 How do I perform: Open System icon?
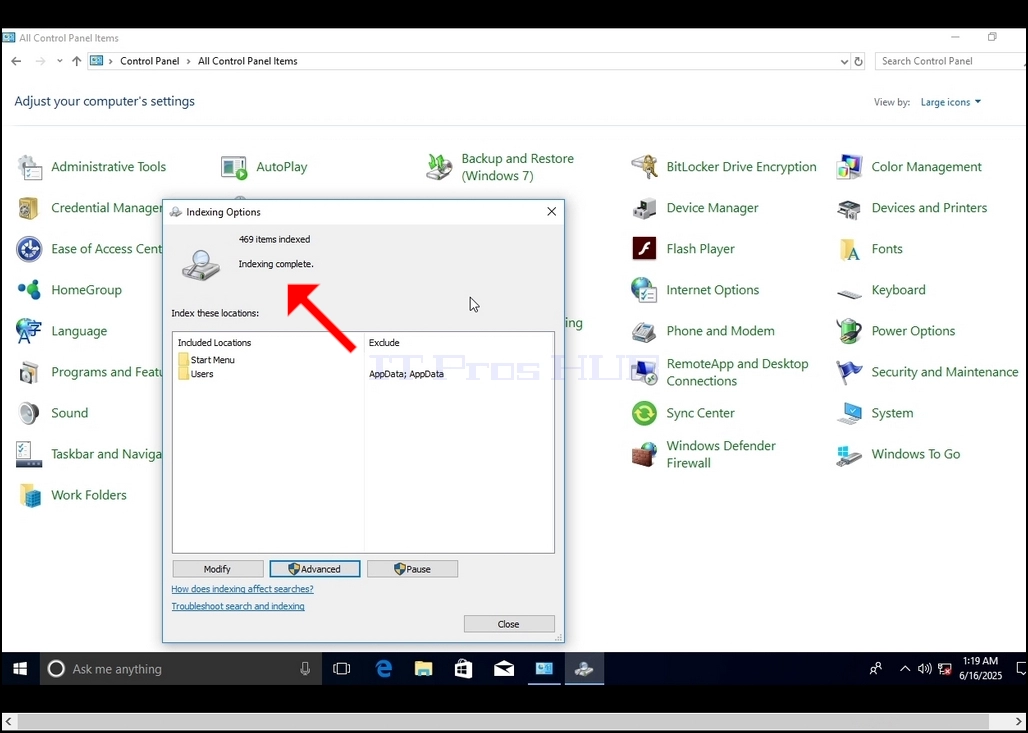(x=850, y=413)
